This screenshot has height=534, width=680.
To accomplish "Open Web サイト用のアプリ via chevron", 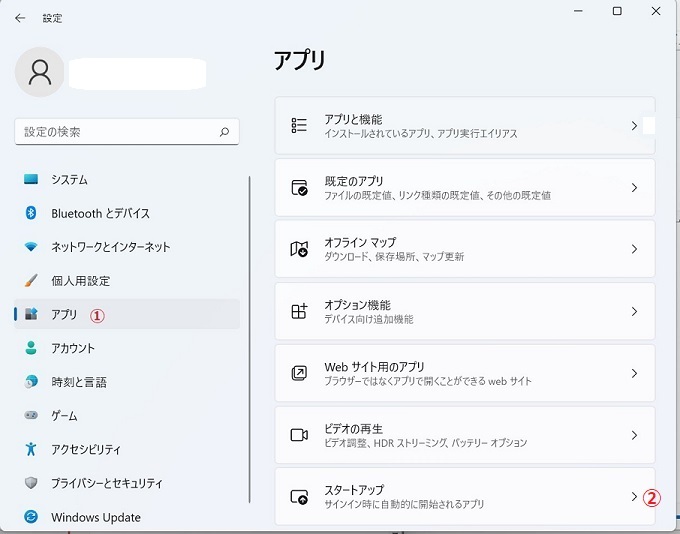I will coord(634,373).
